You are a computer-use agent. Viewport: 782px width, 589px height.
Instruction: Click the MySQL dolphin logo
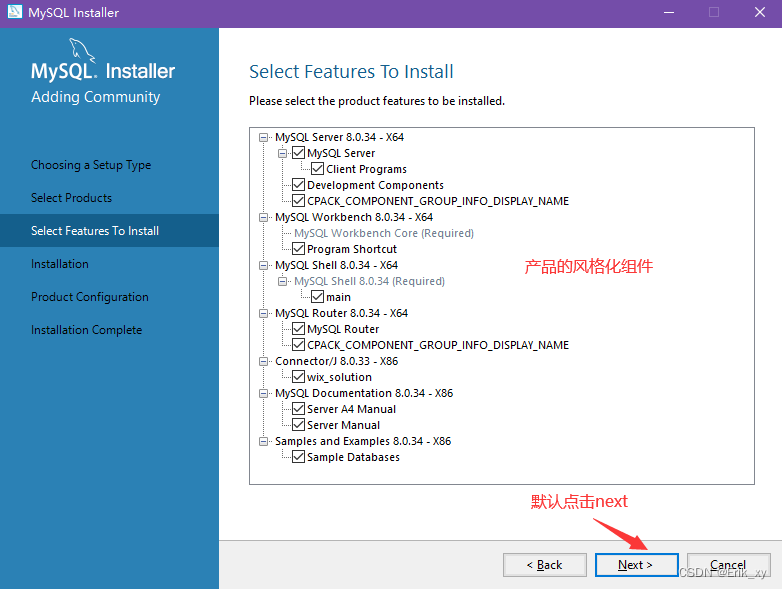[x=82, y=50]
